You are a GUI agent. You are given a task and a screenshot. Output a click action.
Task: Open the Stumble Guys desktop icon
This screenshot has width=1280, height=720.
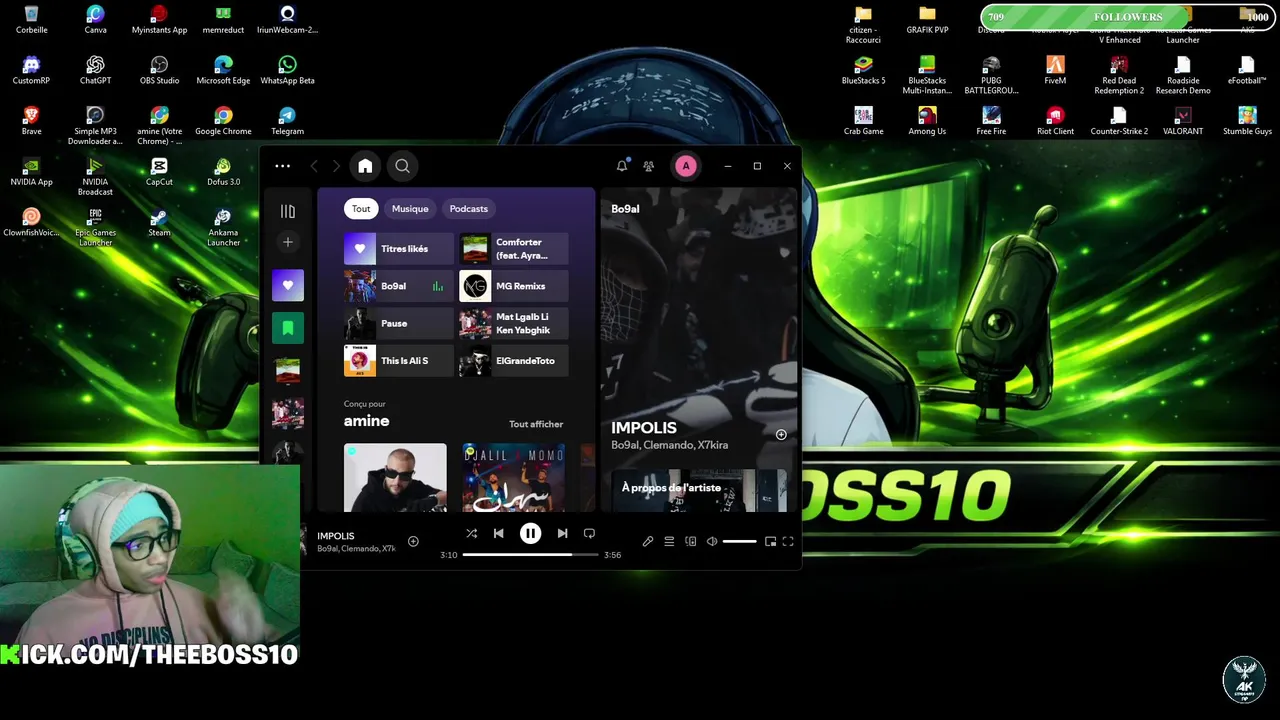click(1247, 121)
